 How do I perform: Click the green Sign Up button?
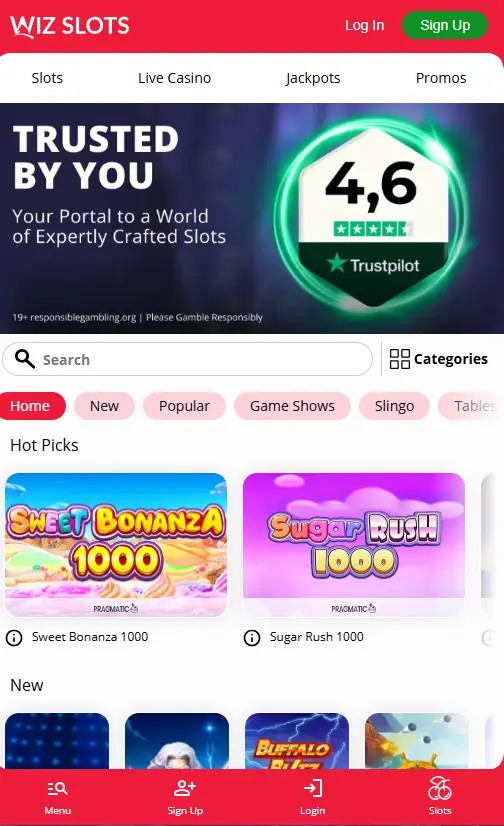tap(444, 25)
